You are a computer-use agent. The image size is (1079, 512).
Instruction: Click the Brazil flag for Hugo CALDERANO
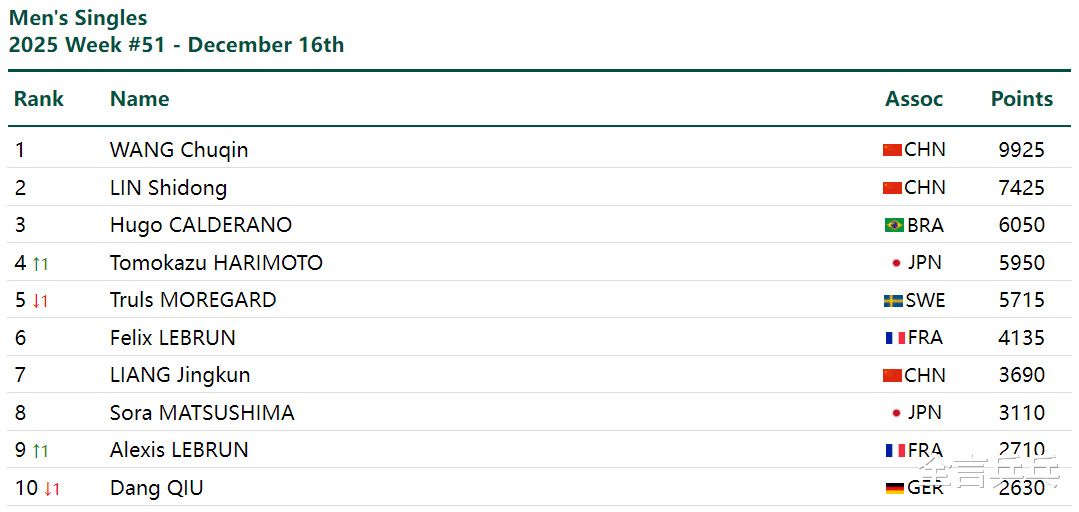(894, 225)
